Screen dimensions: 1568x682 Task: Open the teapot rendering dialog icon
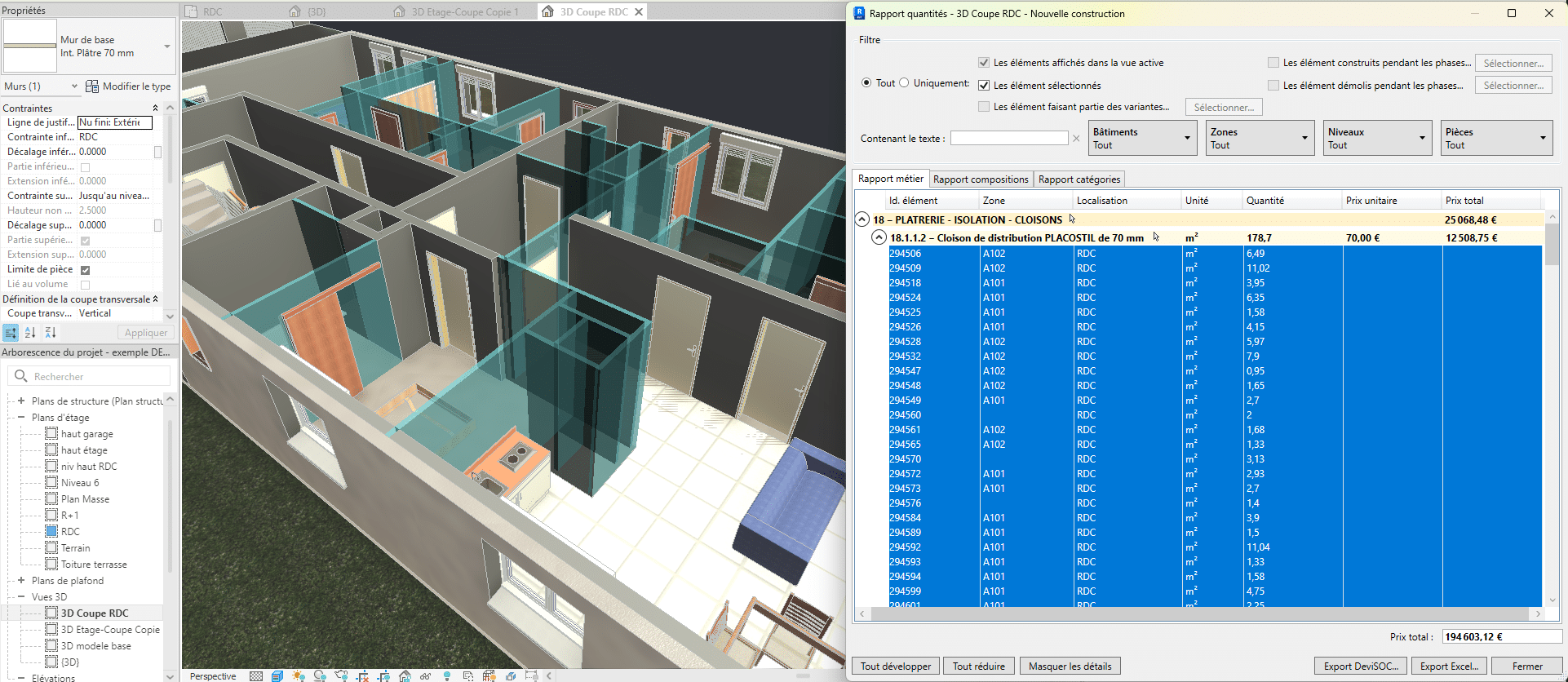(x=341, y=676)
